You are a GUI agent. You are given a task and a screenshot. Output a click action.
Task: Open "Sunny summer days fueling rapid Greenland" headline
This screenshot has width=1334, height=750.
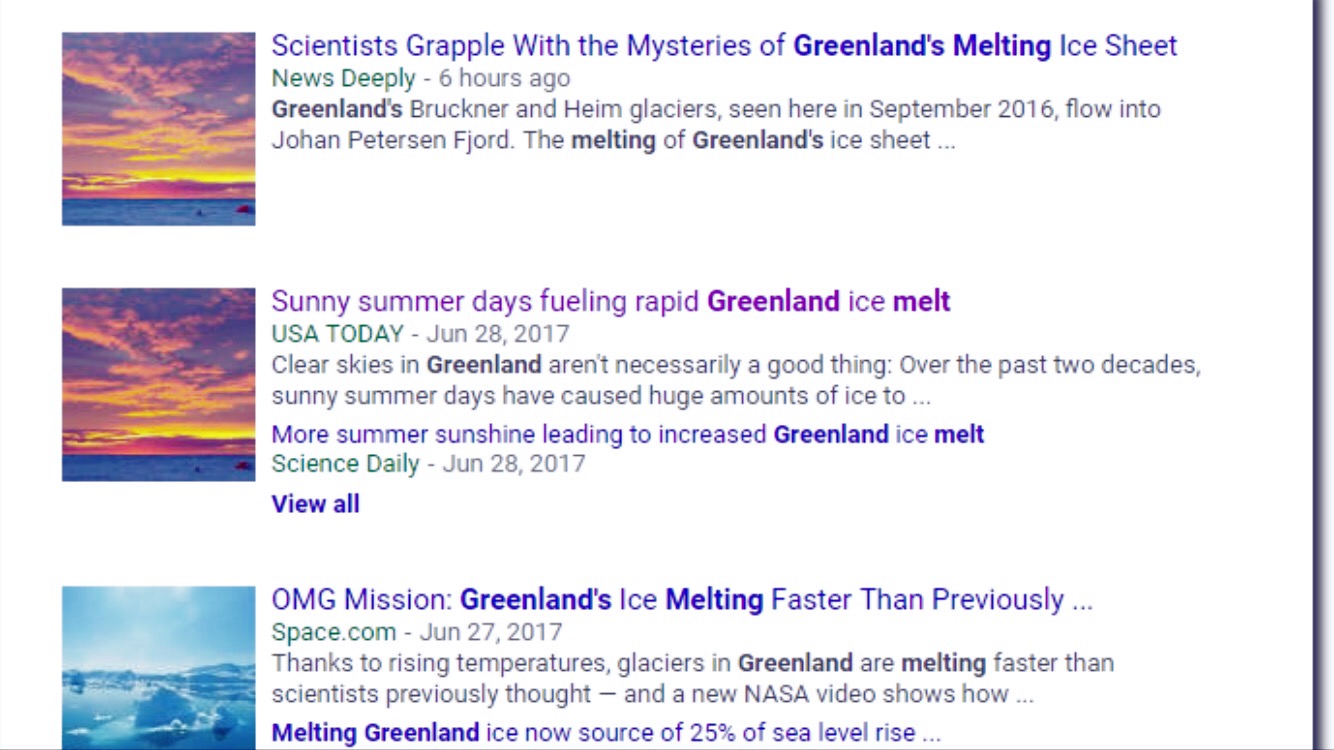[x=610, y=302]
